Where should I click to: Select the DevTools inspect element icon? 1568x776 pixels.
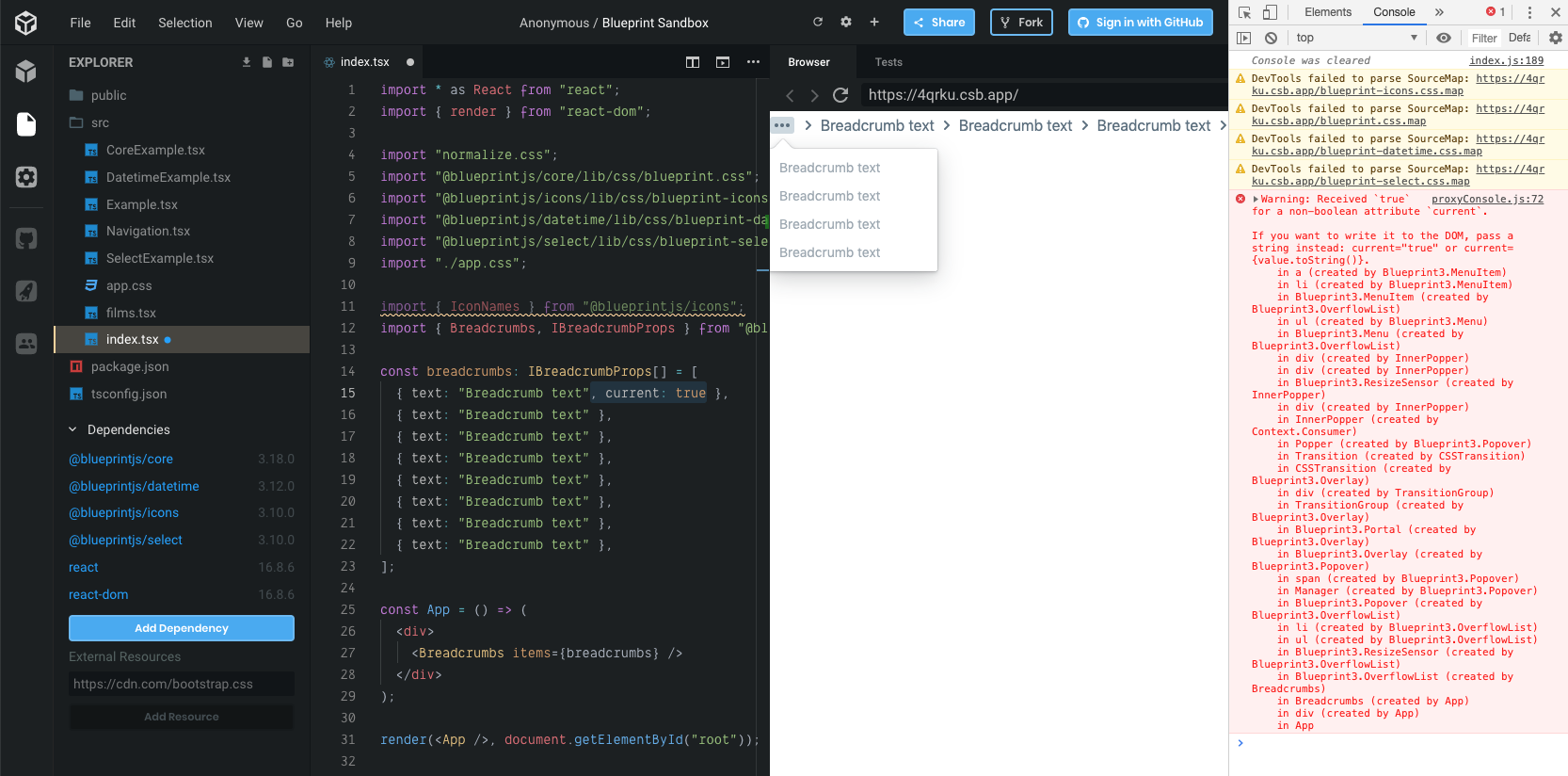coord(1244,12)
